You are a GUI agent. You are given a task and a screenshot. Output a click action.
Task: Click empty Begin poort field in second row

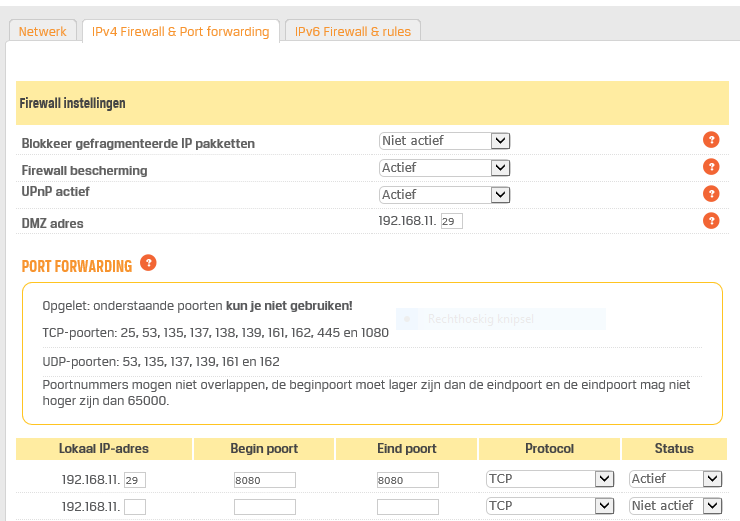click(264, 507)
